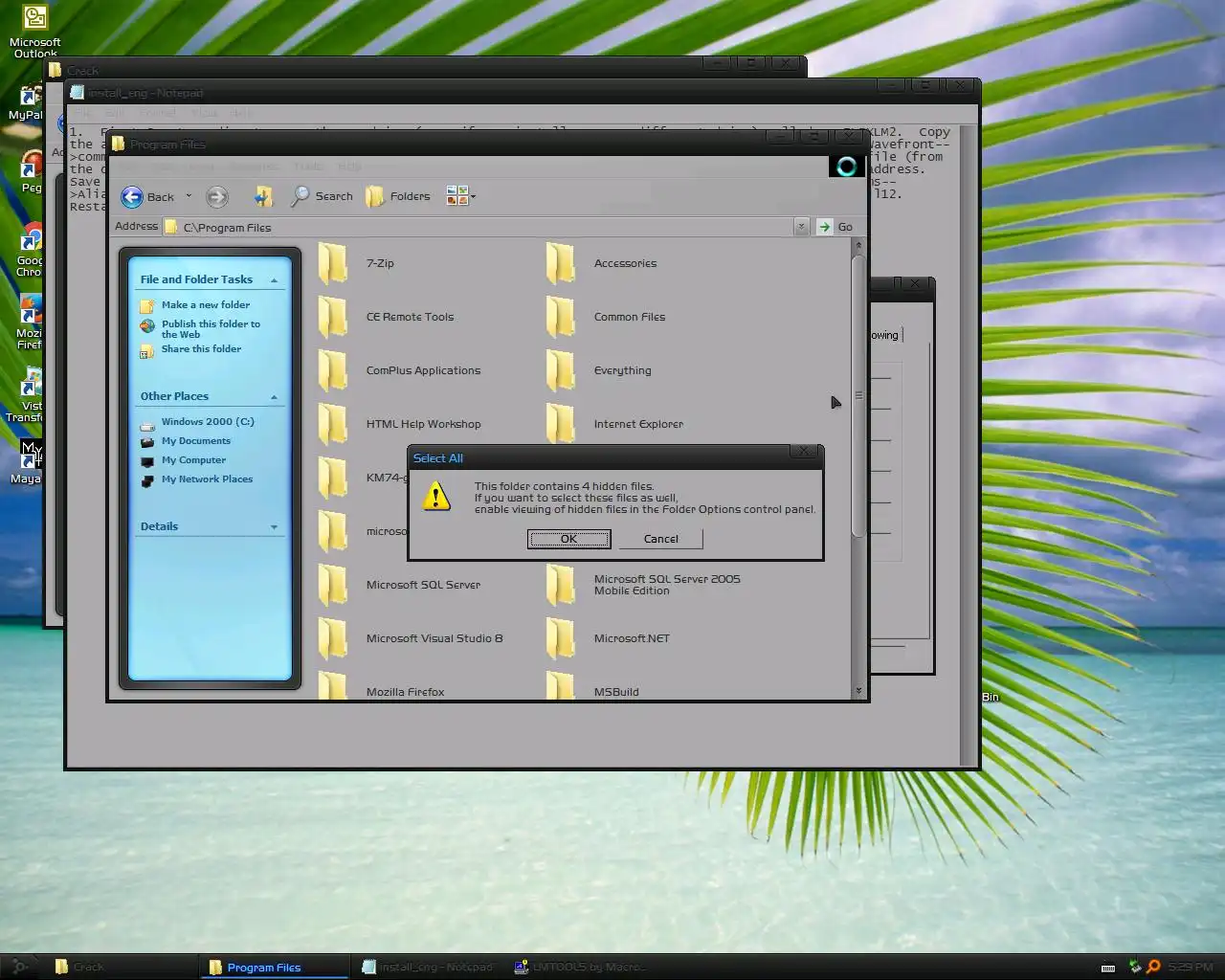
Task: Go up one folder level
Action: (x=263, y=197)
